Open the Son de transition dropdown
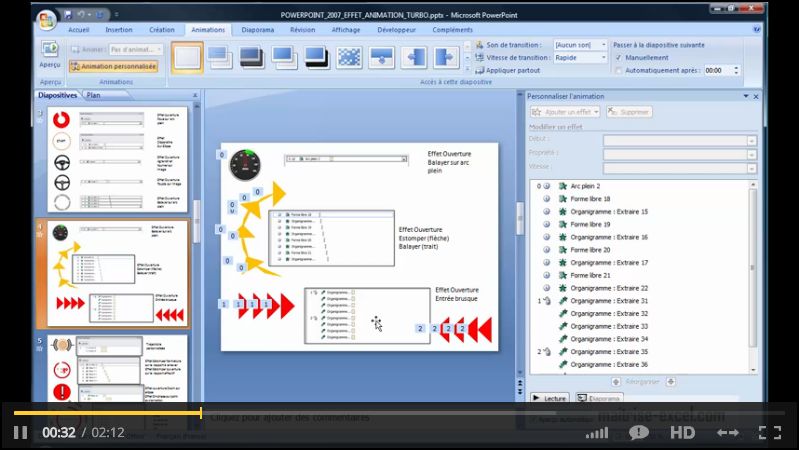This screenshot has width=799, height=450. point(604,45)
